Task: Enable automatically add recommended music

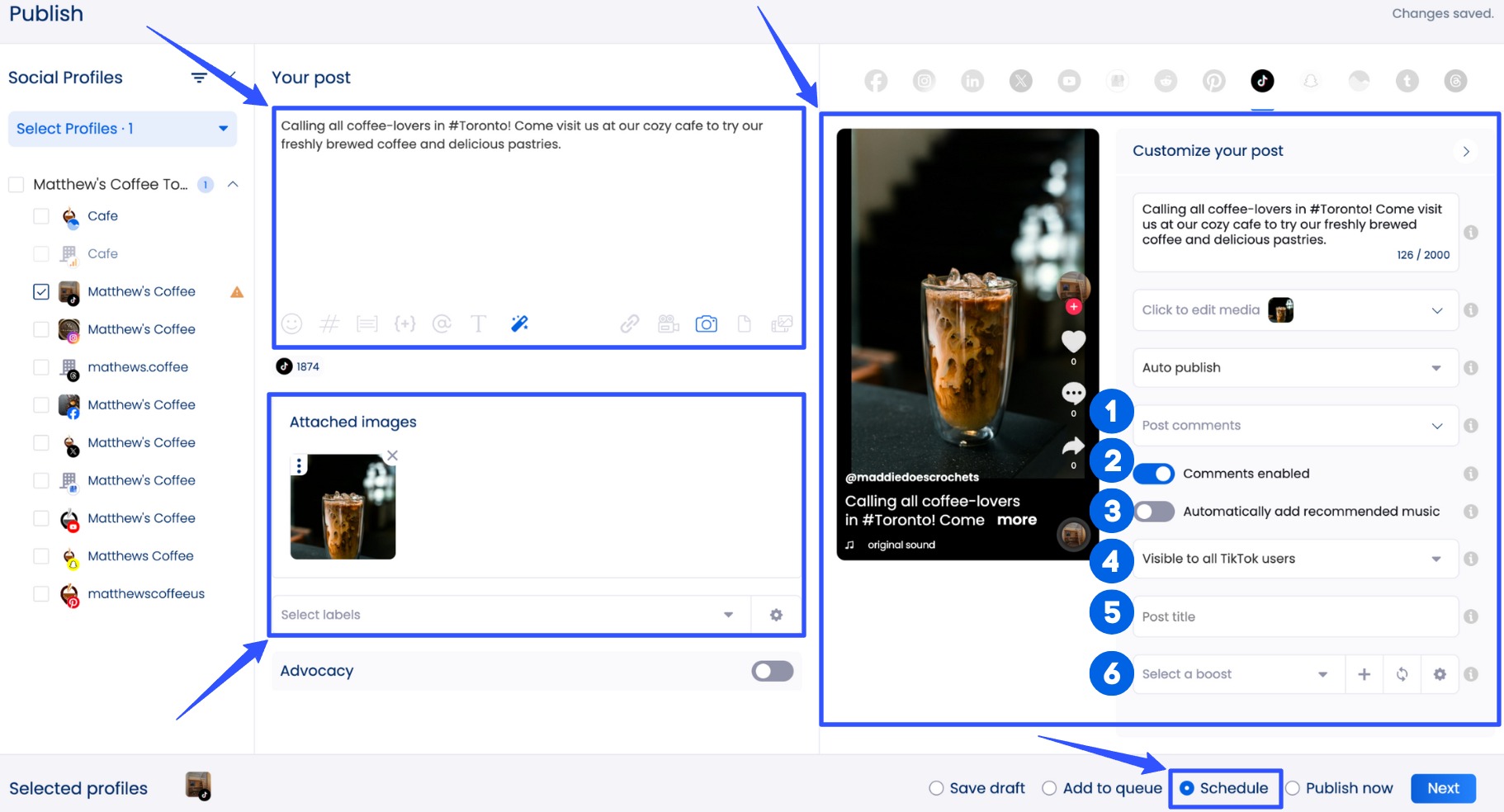Action: (x=1153, y=511)
